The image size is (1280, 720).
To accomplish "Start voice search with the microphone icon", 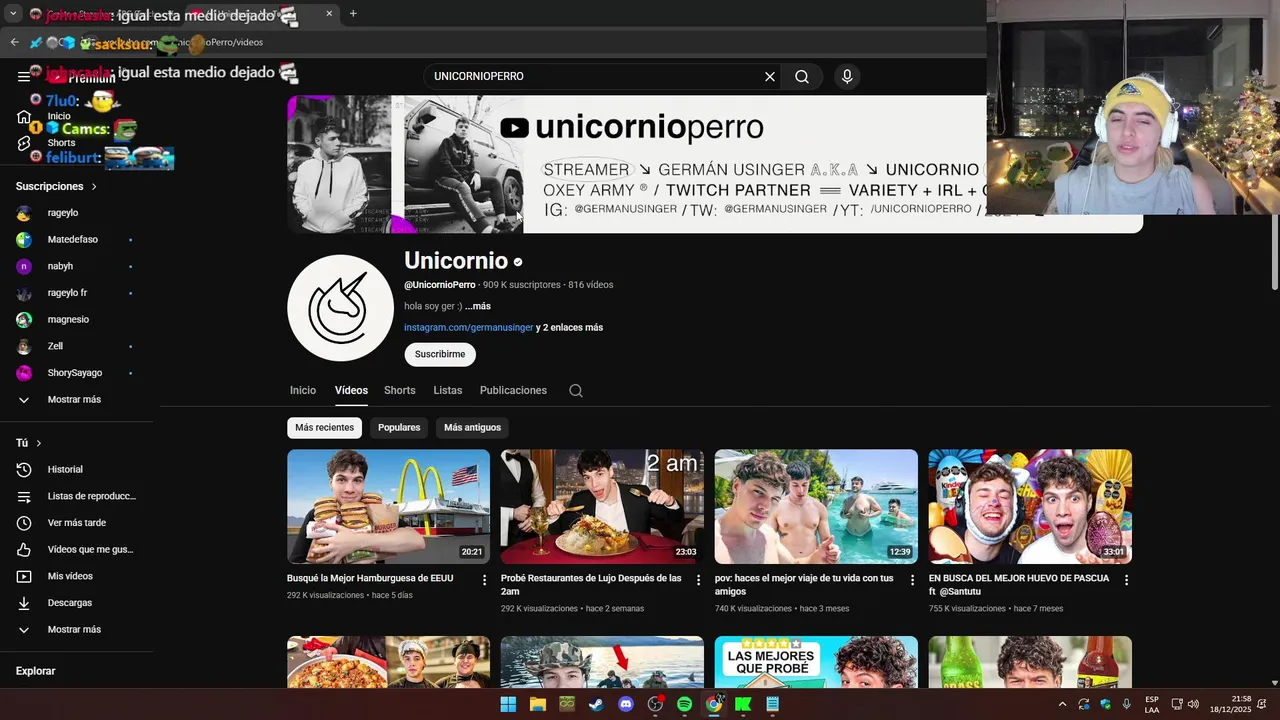I will click(847, 76).
